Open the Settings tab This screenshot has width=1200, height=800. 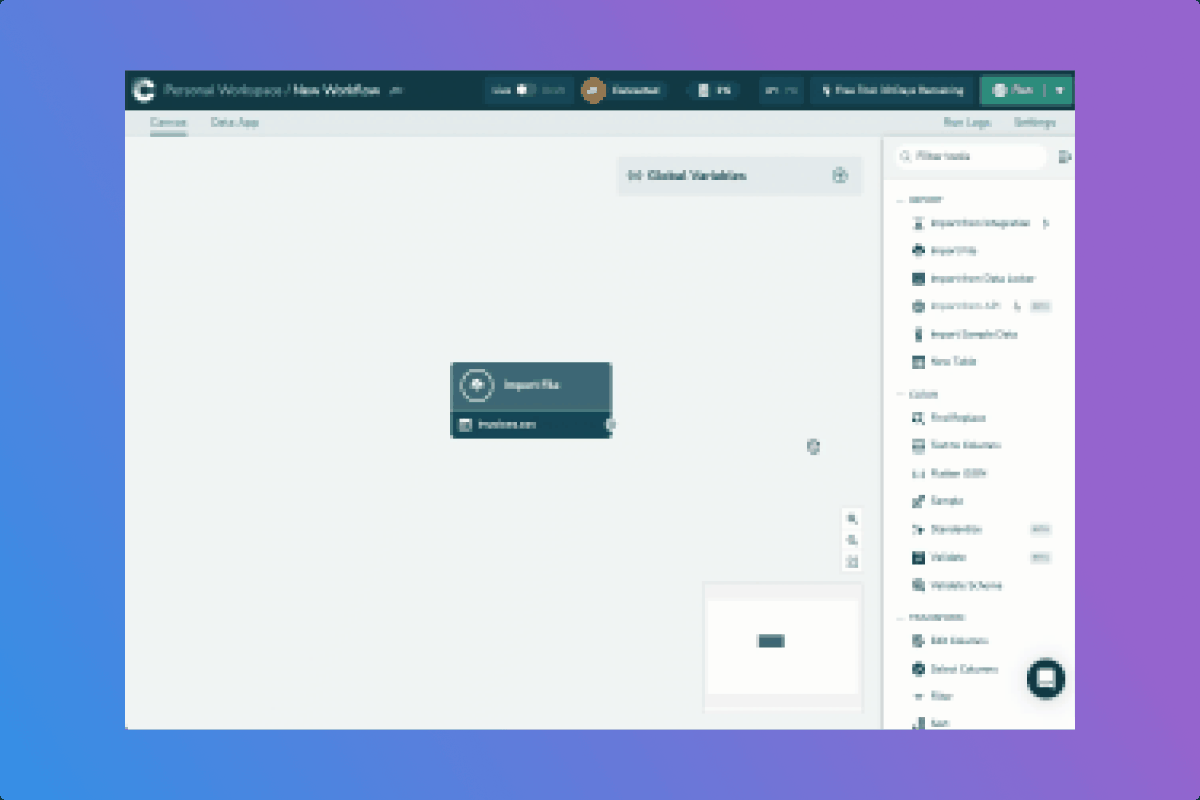coord(1034,123)
